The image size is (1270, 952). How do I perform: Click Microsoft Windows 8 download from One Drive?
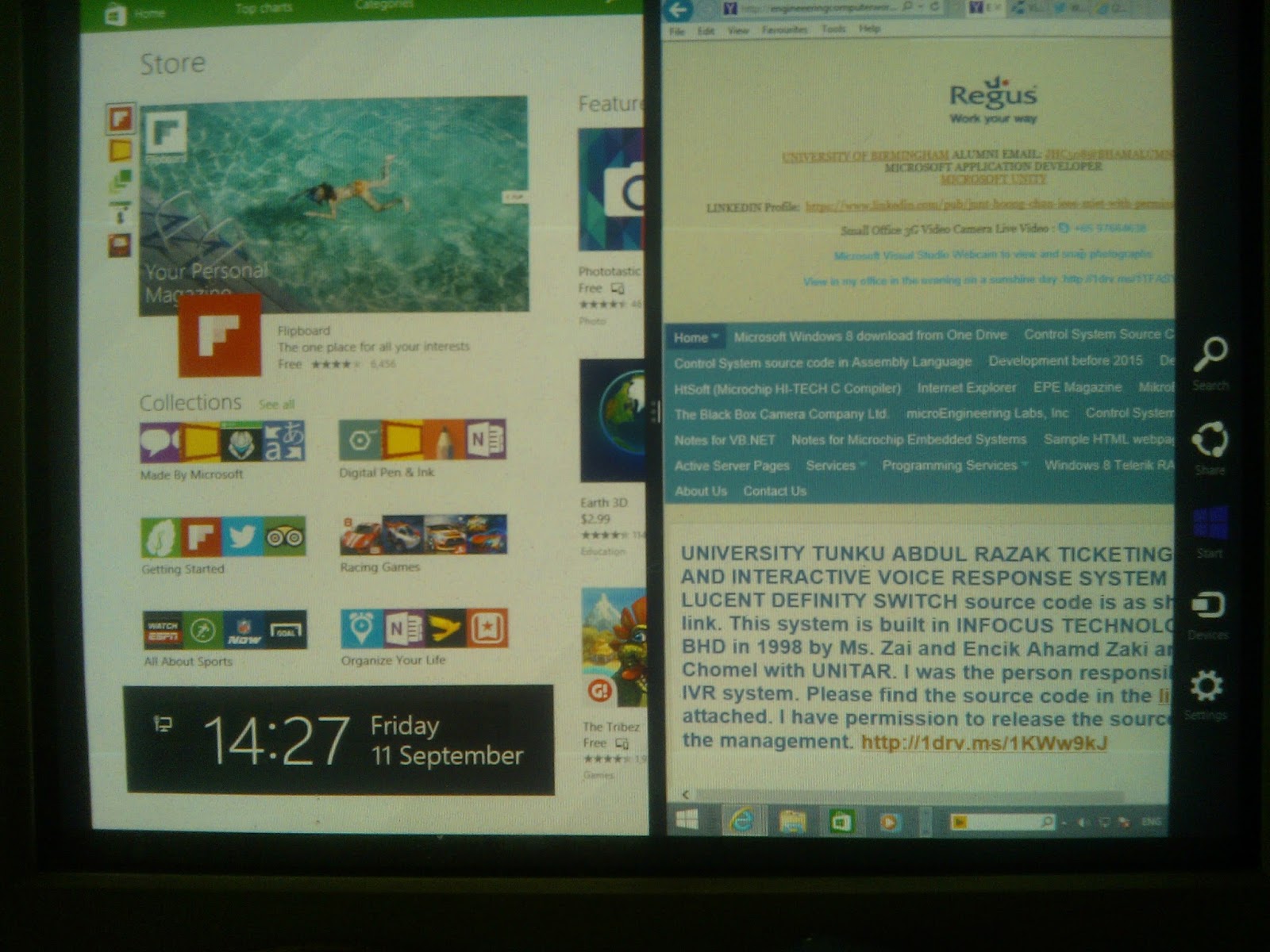click(870, 336)
